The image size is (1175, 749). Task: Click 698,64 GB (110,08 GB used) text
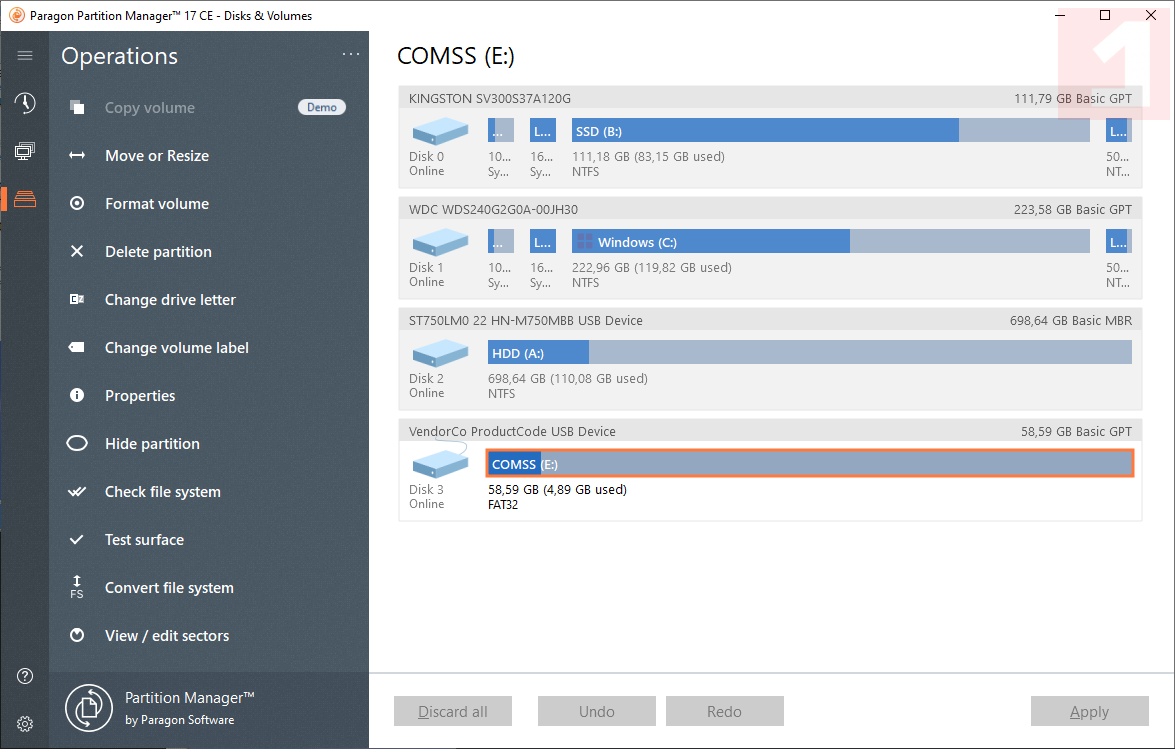(567, 378)
